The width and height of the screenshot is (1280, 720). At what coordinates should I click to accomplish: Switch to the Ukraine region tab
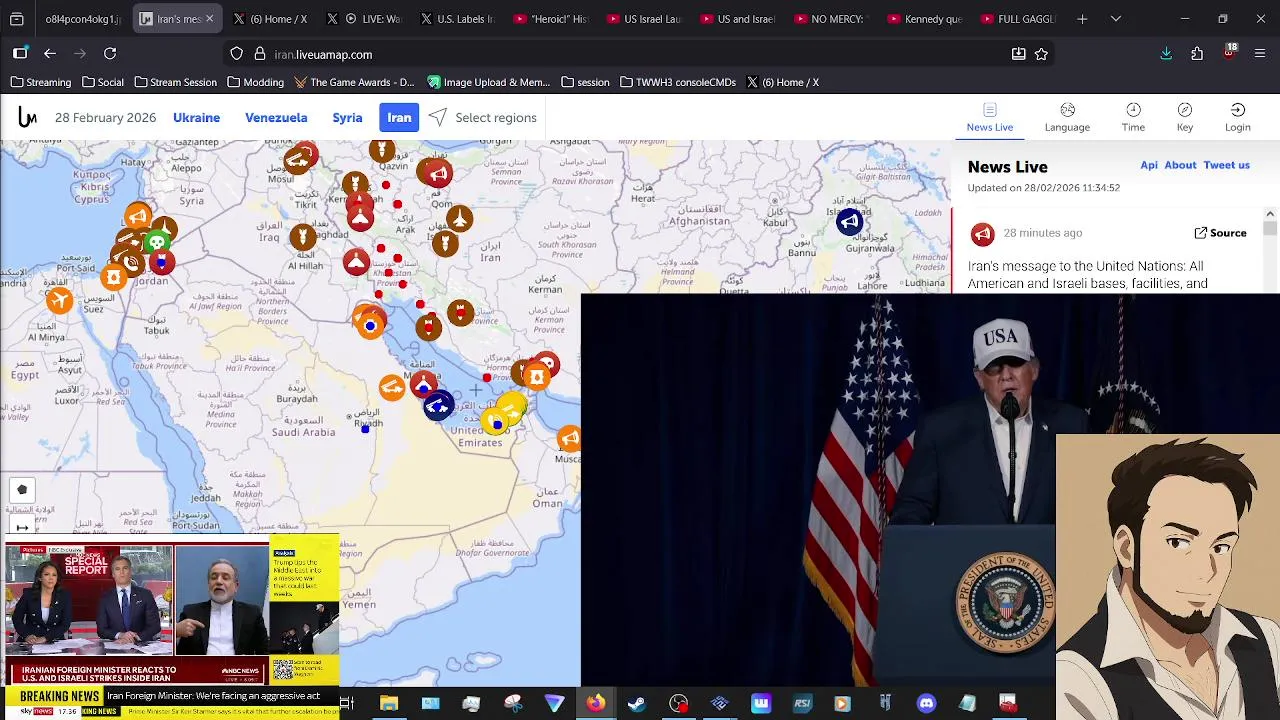pyautogui.click(x=196, y=118)
